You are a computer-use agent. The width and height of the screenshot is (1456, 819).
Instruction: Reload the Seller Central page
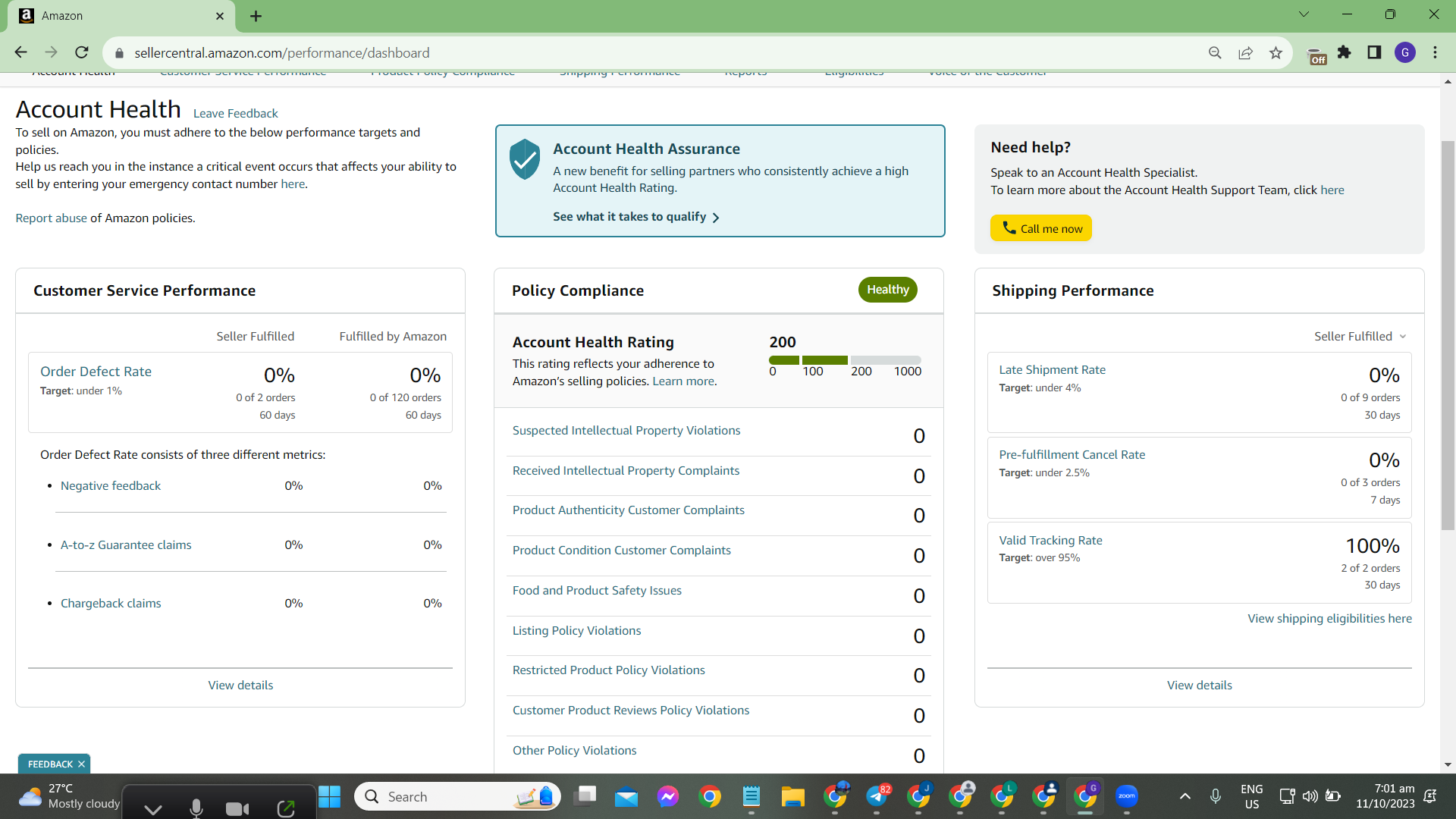pyautogui.click(x=82, y=52)
